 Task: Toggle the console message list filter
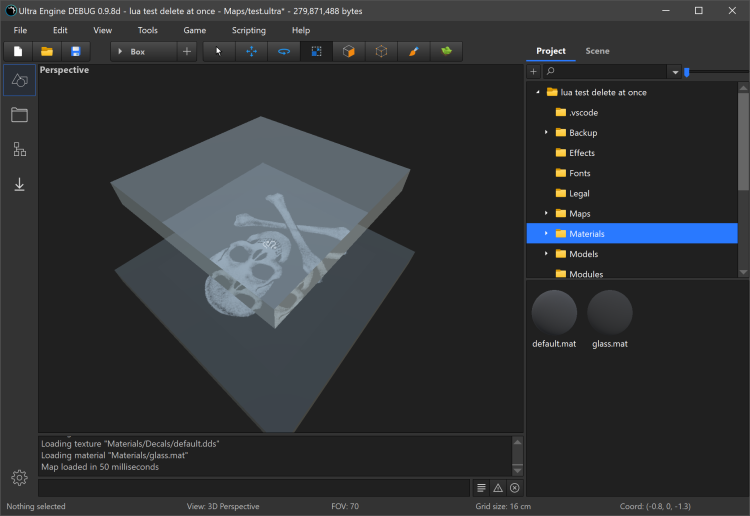(481, 487)
